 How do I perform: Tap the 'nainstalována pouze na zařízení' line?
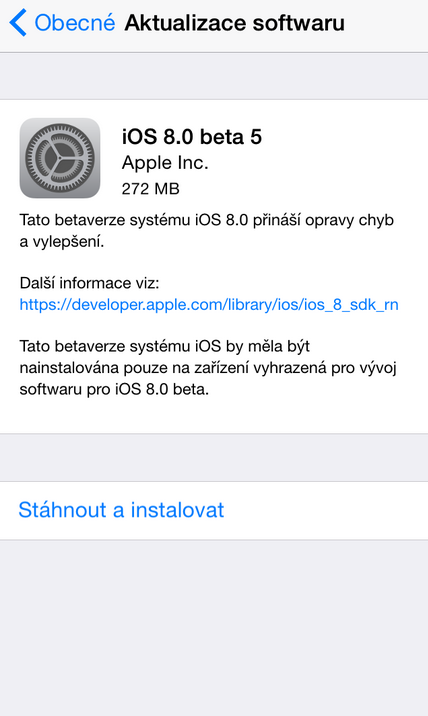point(208,368)
